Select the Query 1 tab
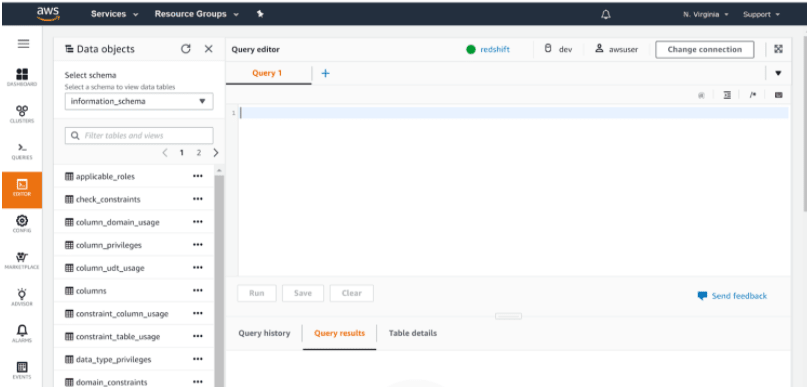This screenshot has width=807, height=387. [x=268, y=73]
